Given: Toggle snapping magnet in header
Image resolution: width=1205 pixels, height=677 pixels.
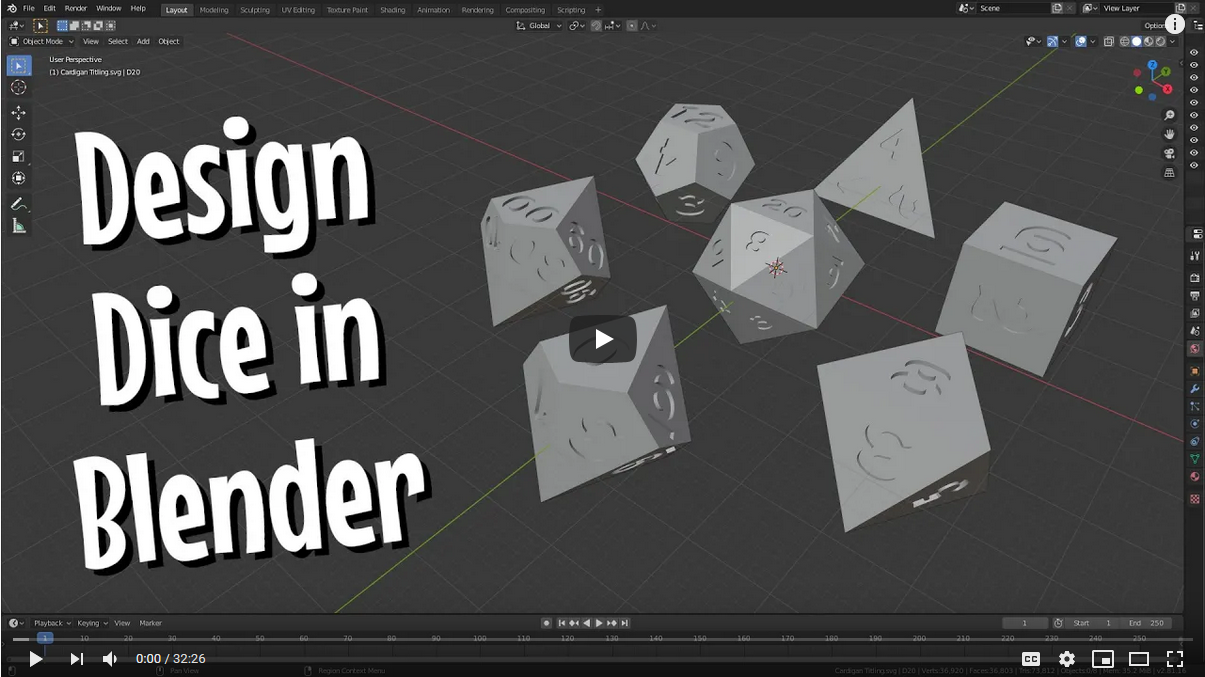Looking at the screenshot, I should click(596, 26).
